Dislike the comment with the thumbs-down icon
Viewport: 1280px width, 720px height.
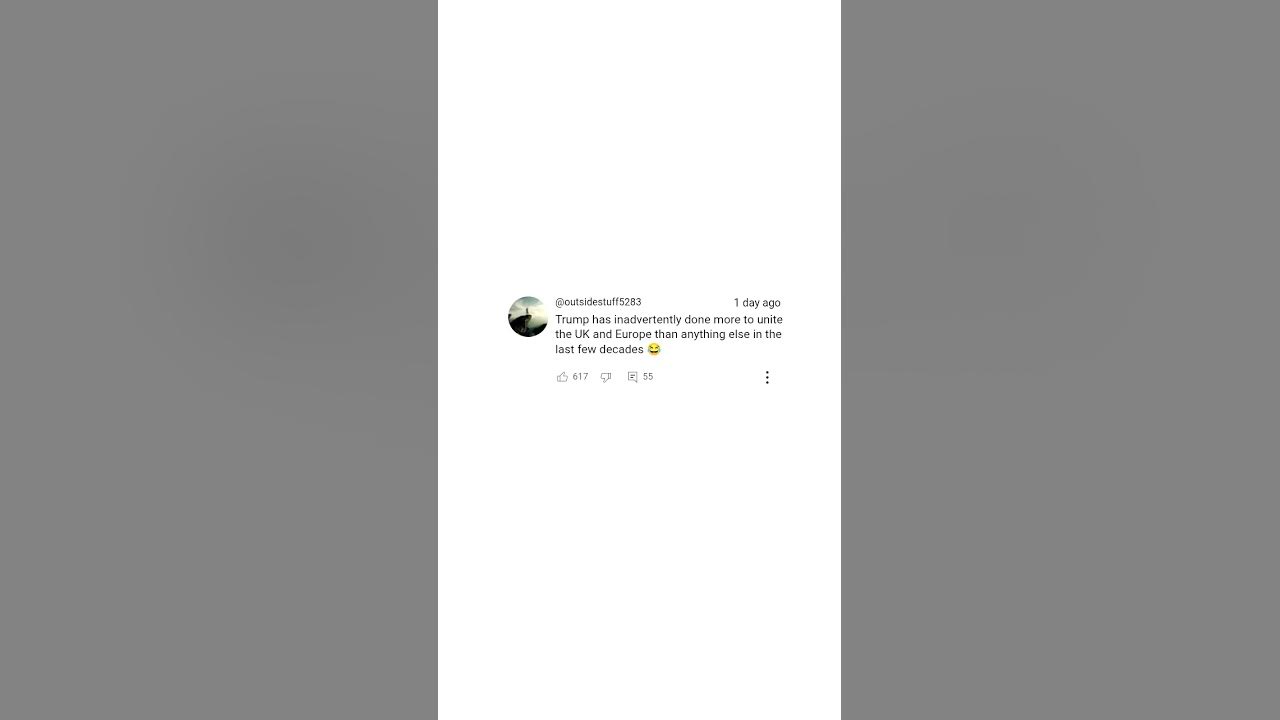(x=606, y=377)
